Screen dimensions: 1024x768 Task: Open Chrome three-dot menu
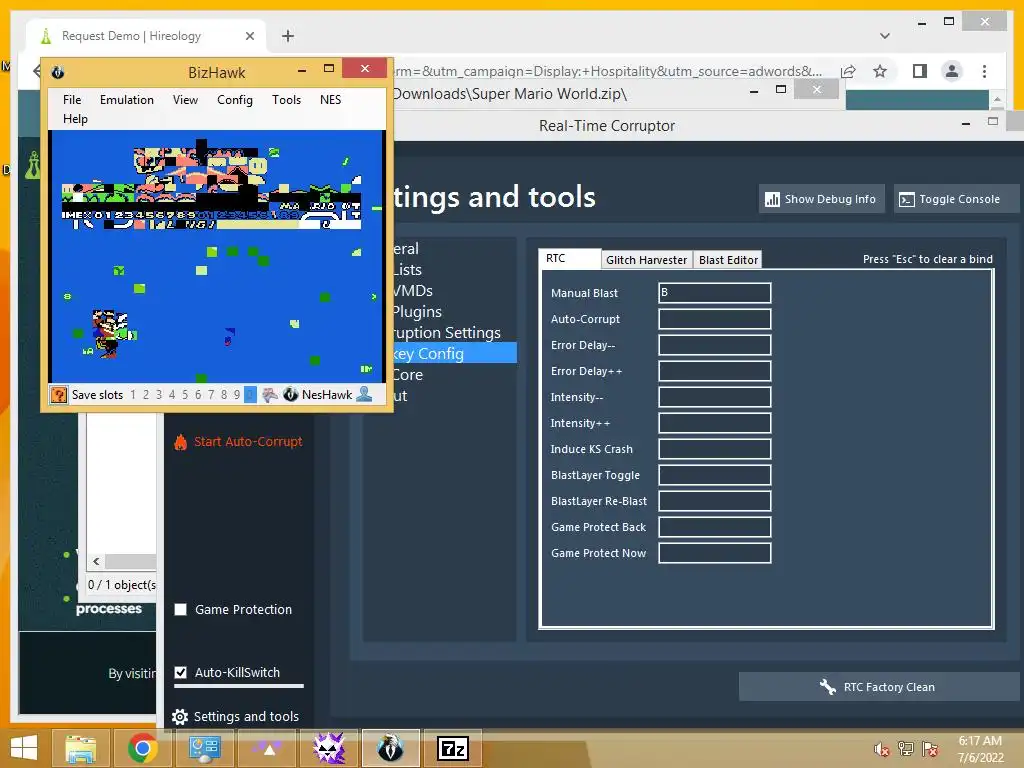tap(984, 71)
